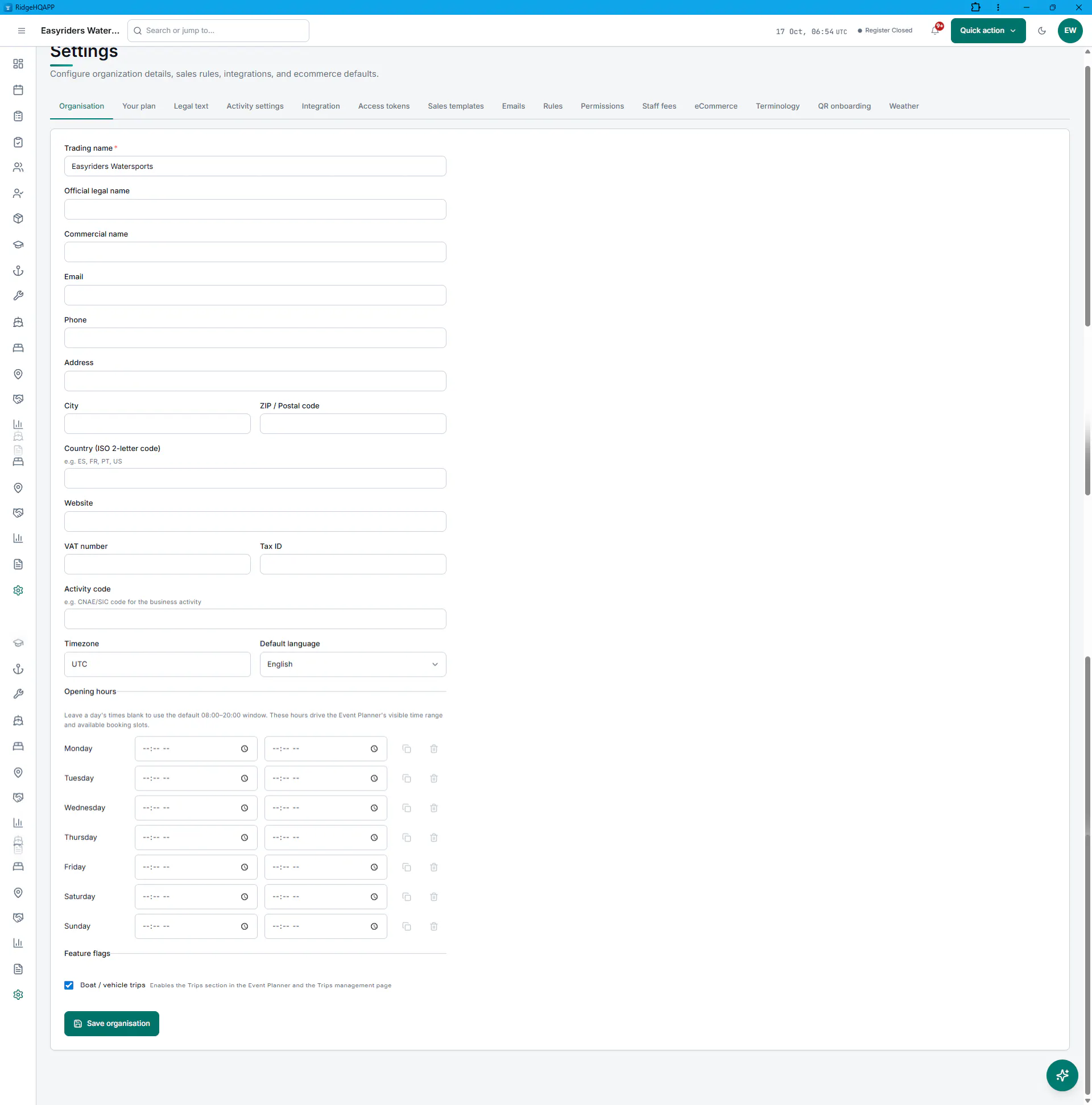Image resolution: width=1092 pixels, height=1105 pixels.
Task: Open the Staff fees tab
Action: pos(659,106)
